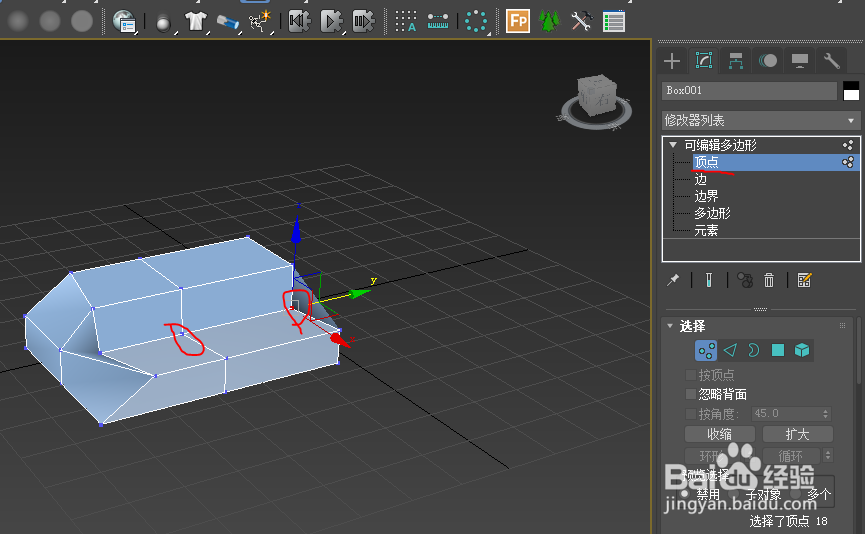Open the list window icon in the toolbar
This screenshot has height=534, width=865.
coord(613,22)
